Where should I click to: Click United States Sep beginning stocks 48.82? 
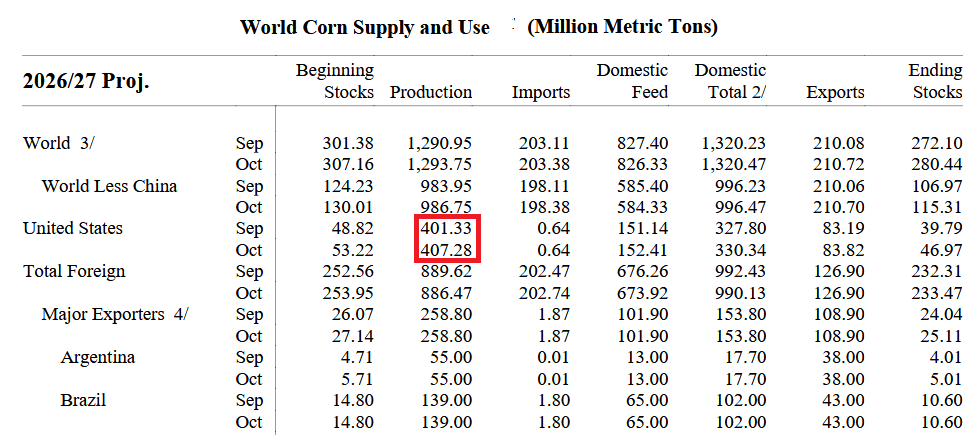tap(352, 229)
